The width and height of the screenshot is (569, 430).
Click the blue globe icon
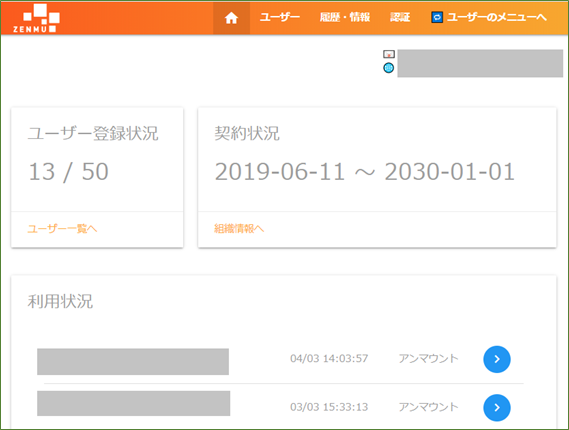[x=389, y=68]
